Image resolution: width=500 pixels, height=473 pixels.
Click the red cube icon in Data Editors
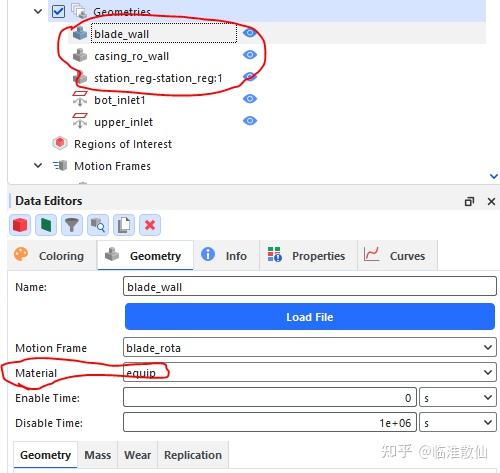20,225
